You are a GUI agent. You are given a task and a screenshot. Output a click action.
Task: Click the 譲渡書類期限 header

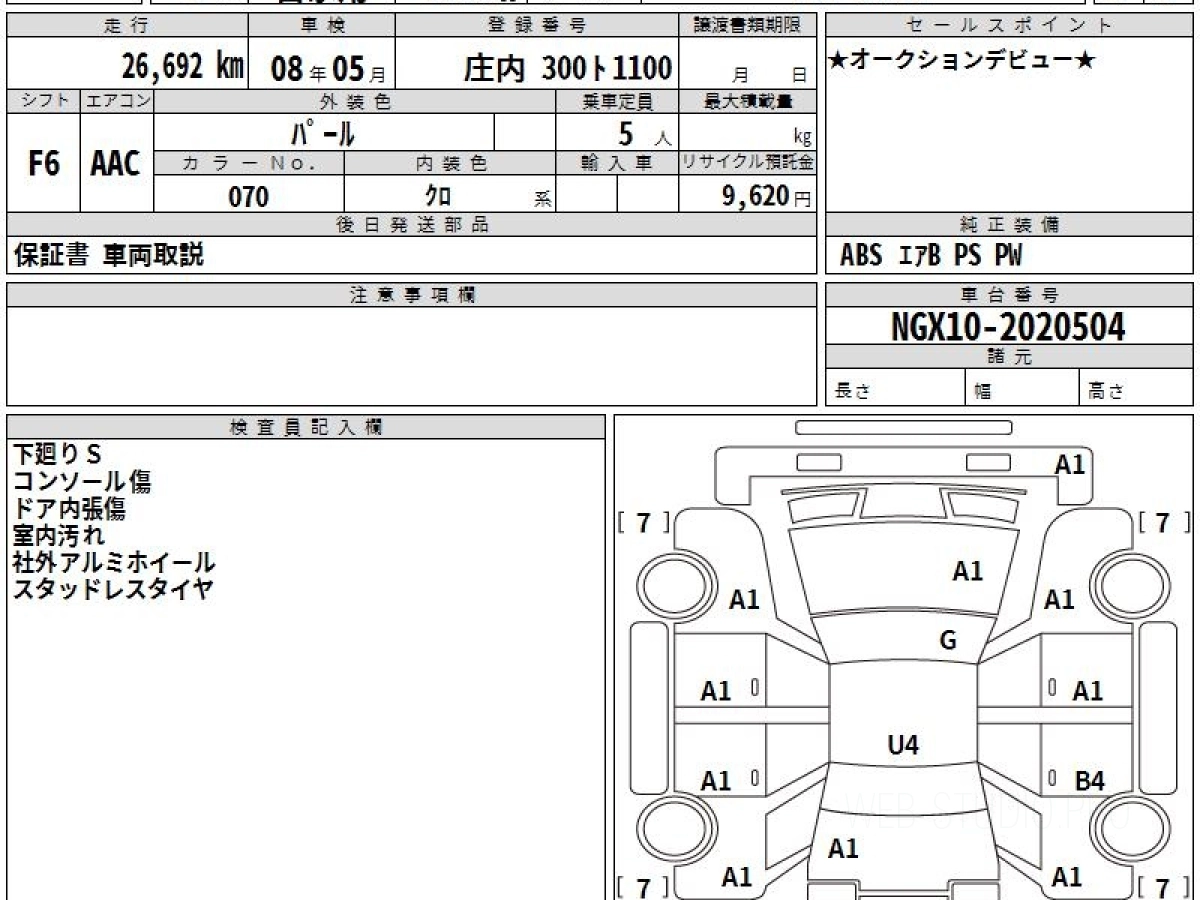pos(747,26)
